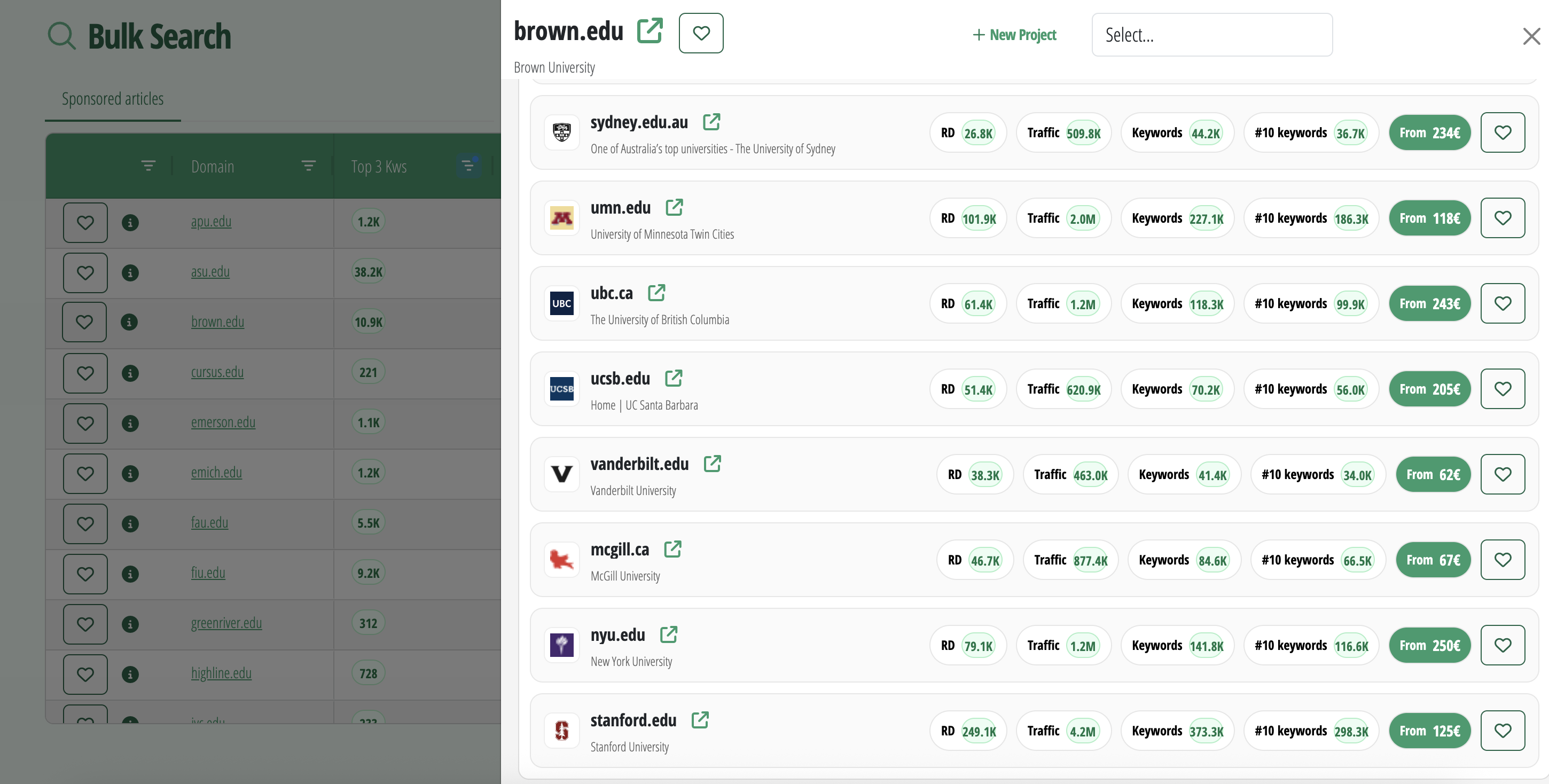
Task: Favorite fiu.edu in the Bulk Search table
Action: [85, 574]
